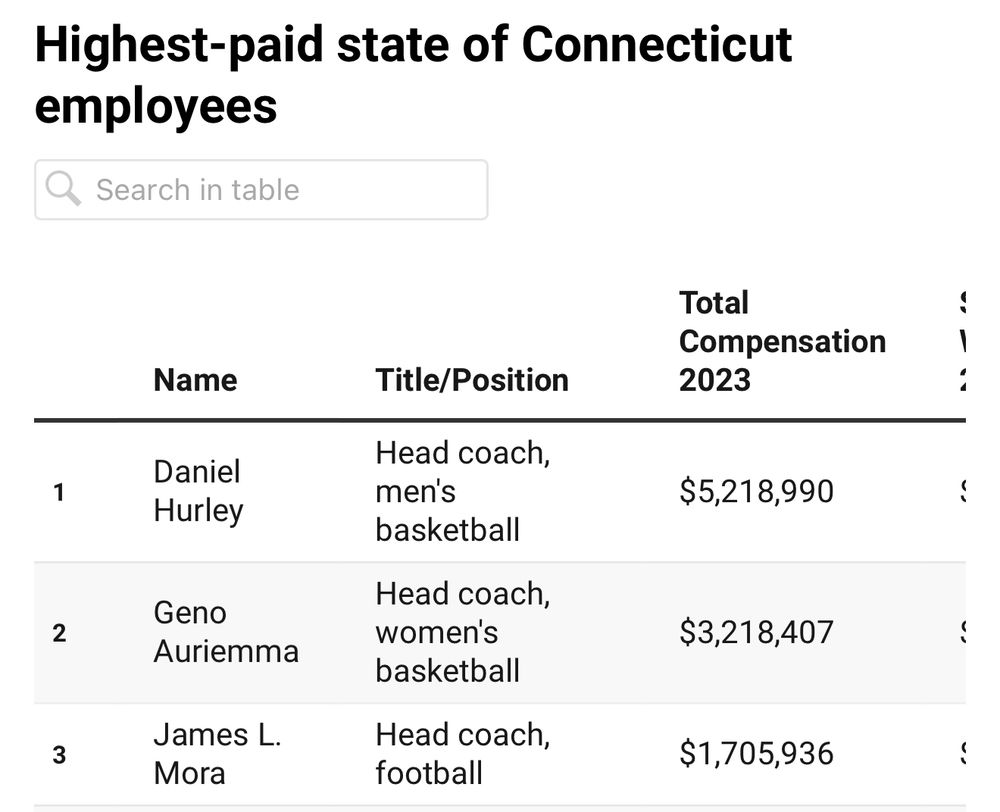This screenshot has width=1000, height=812.
Task: Click the $3,218,407 compensation value
Action: [x=756, y=632]
